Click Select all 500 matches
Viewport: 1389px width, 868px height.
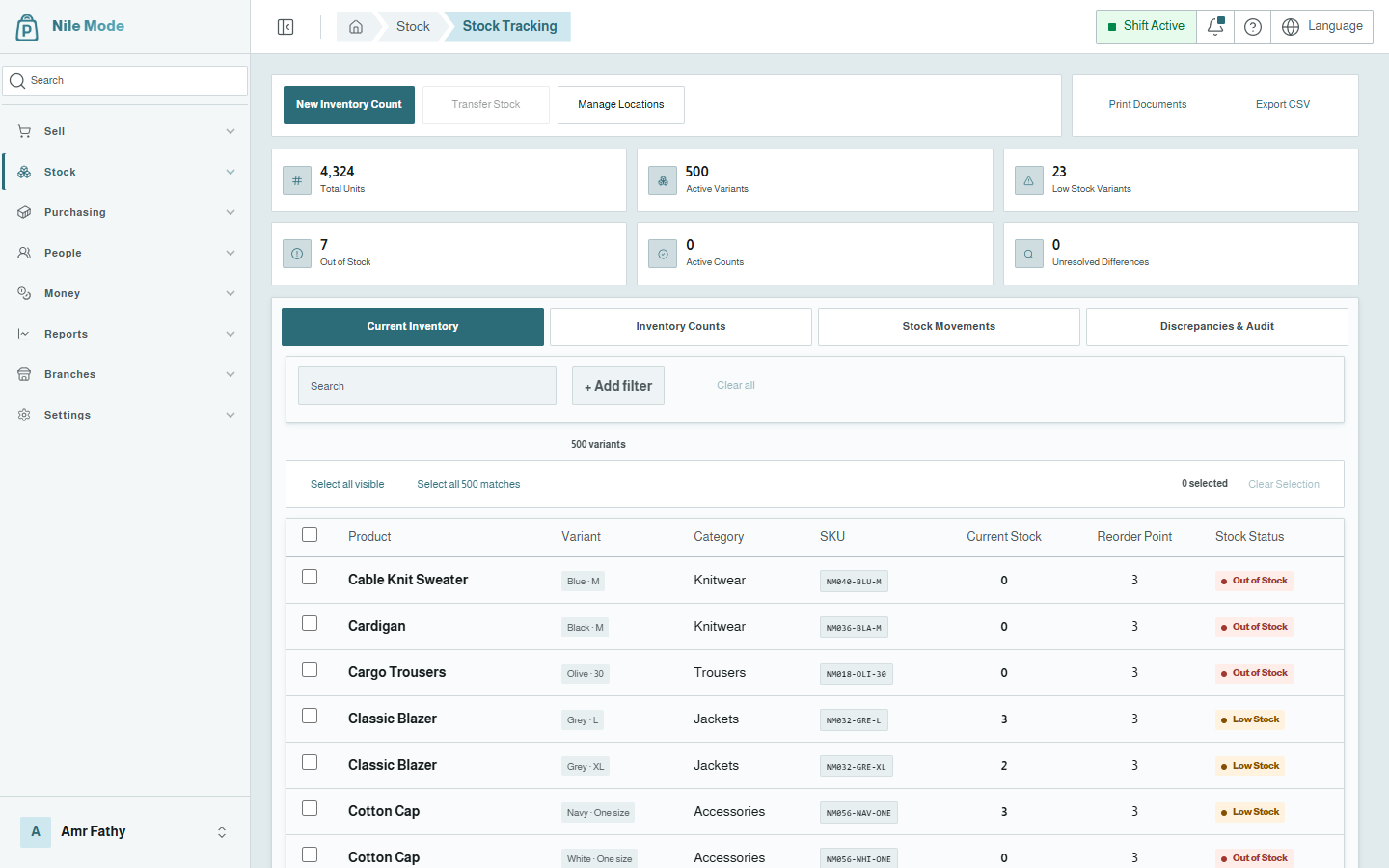click(469, 484)
